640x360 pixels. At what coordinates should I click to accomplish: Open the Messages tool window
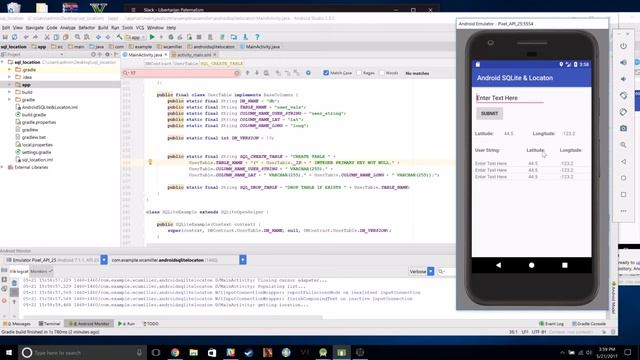point(17,324)
